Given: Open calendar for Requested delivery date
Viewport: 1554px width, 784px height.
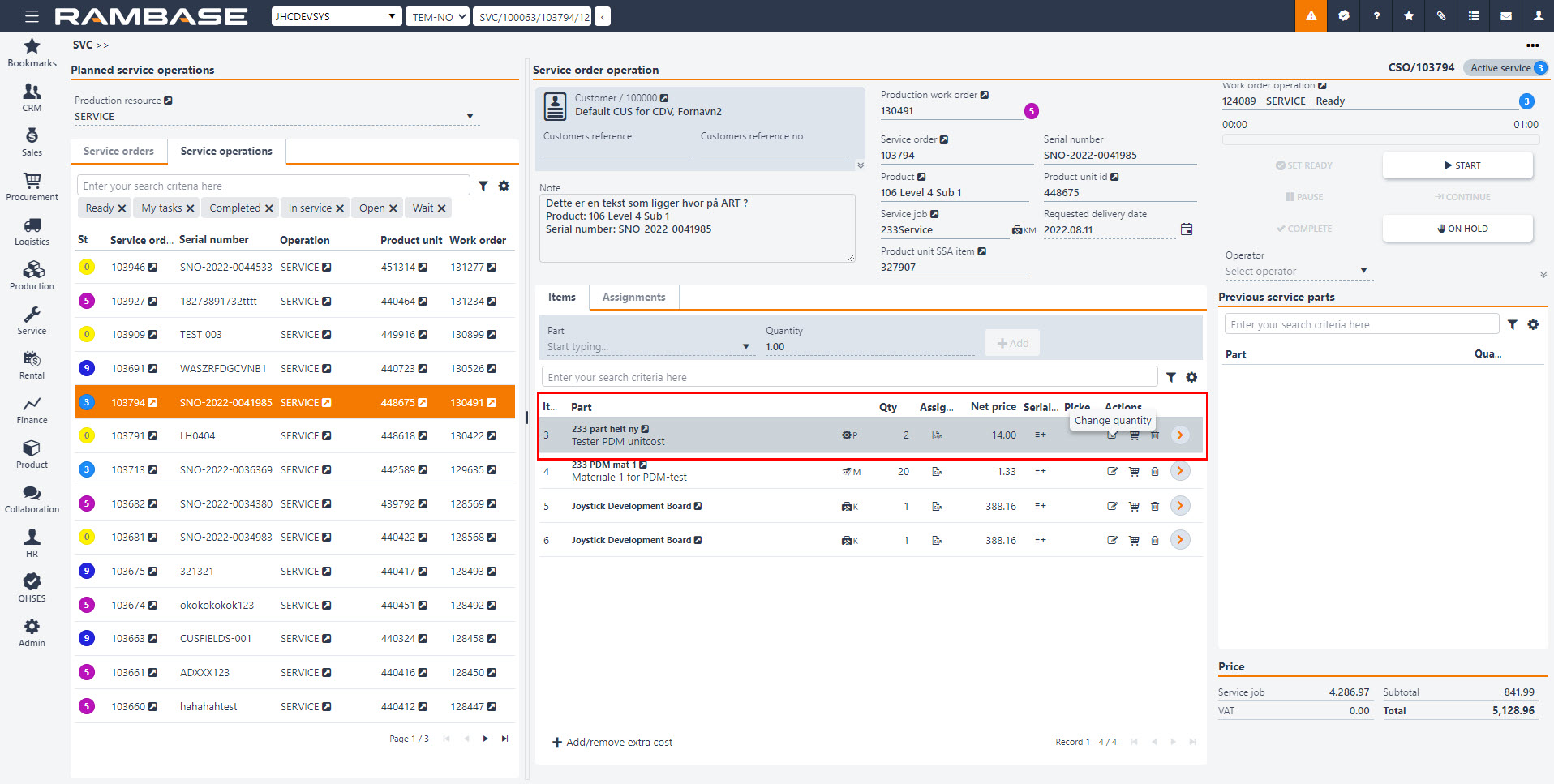Looking at the screenshot, I should [1187, 229].
